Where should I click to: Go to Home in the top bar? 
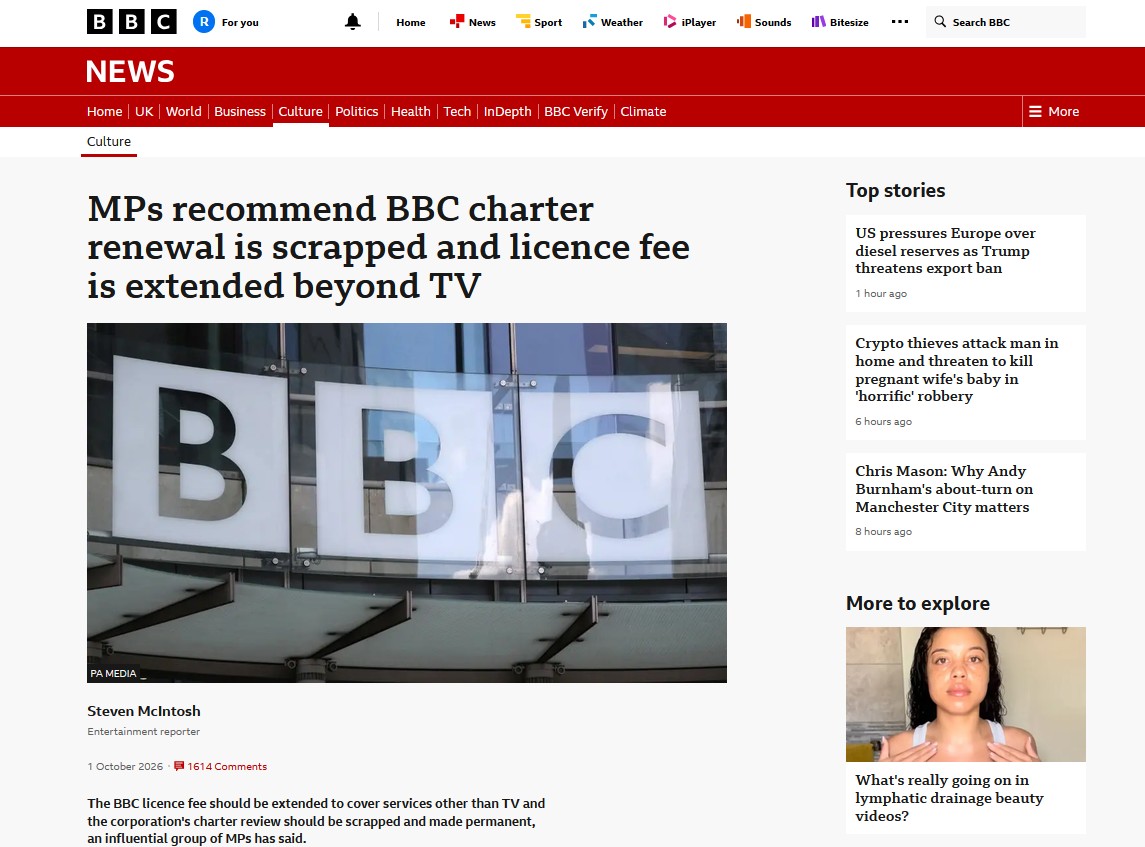(410, 23)
